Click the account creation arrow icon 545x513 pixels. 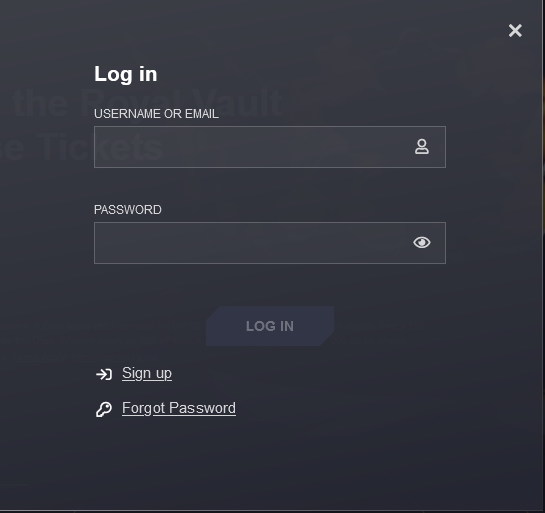point(104,374)
